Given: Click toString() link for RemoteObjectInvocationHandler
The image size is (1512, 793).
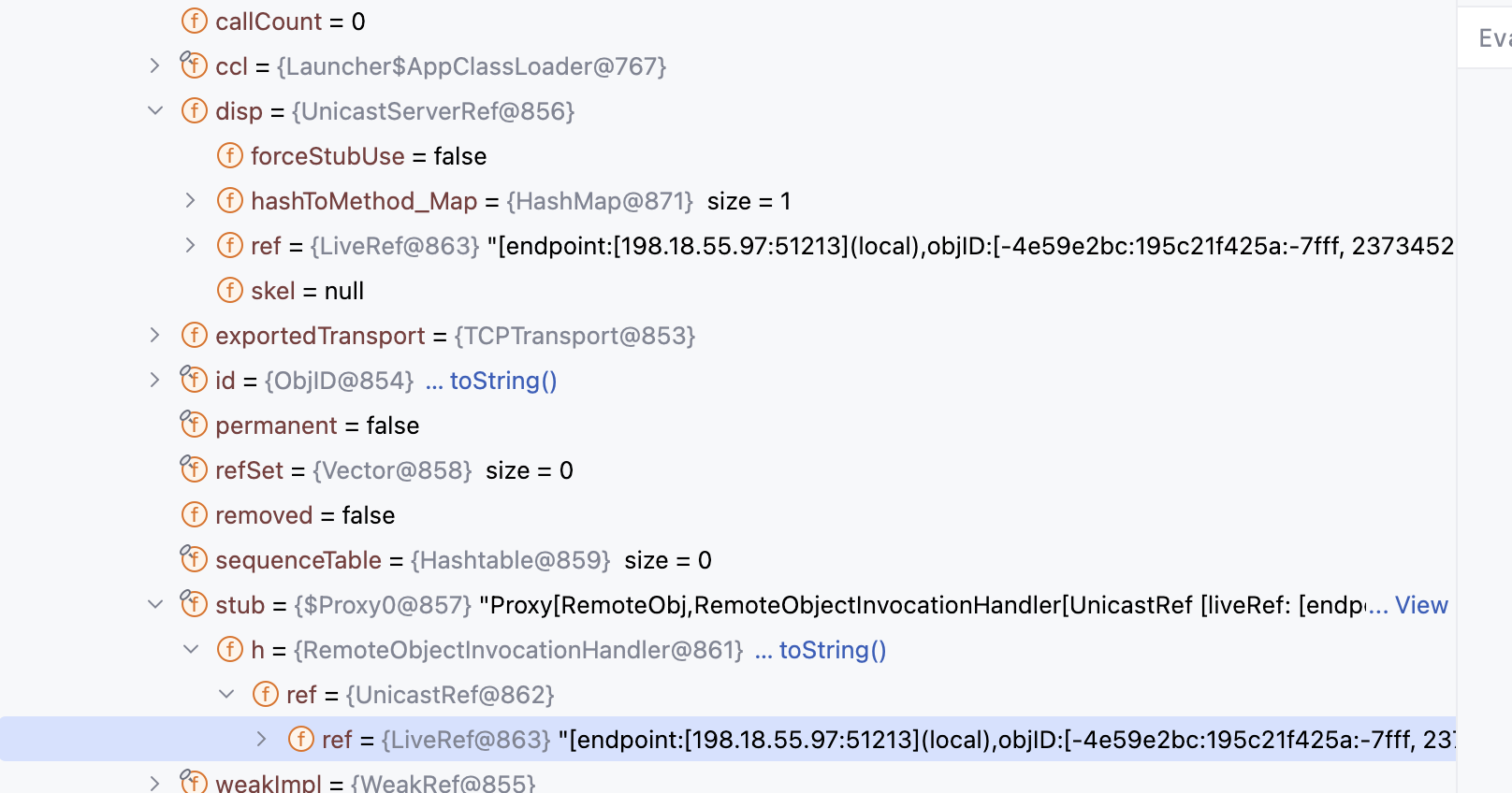Looking at the screenshot, I should (833, 650).
